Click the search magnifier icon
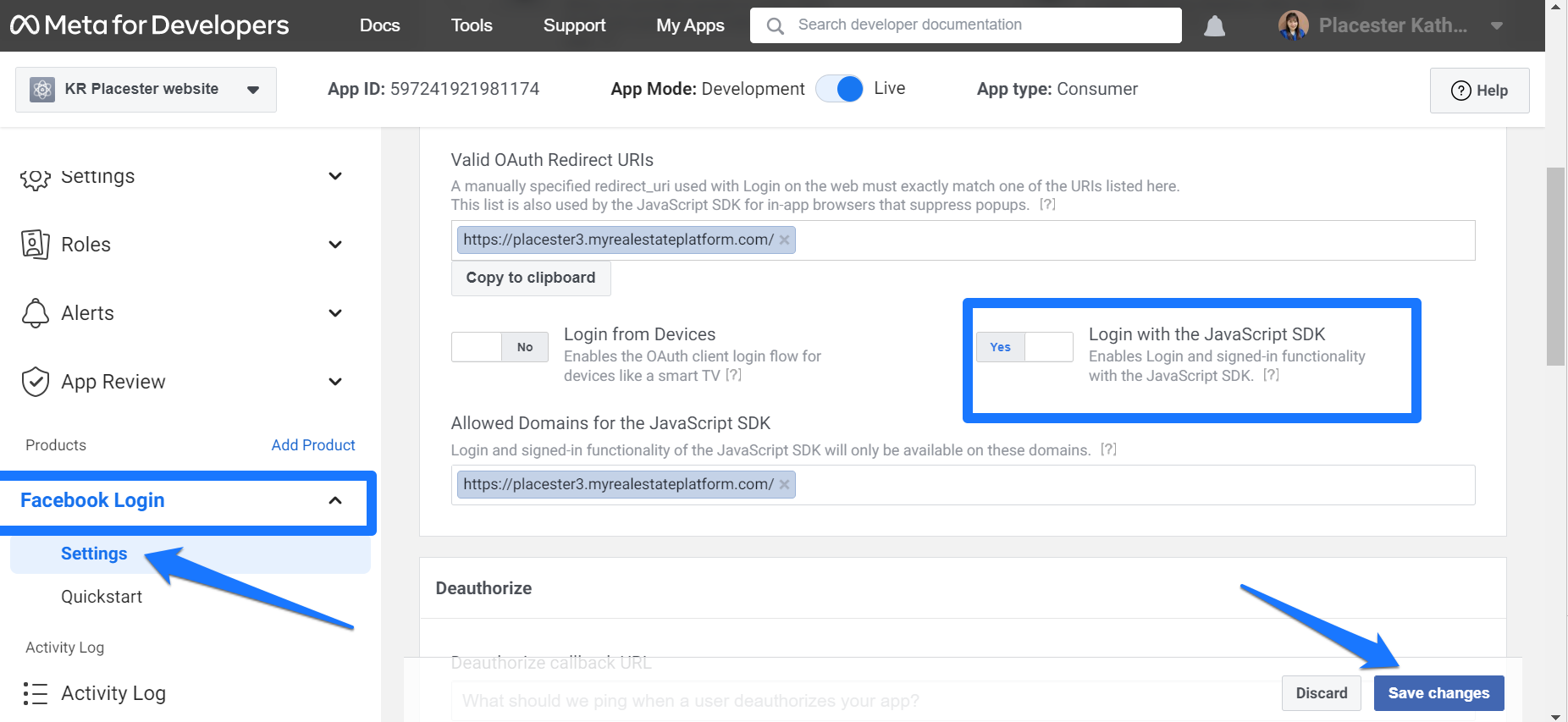The image size is (1568, 722). point(775,26)
